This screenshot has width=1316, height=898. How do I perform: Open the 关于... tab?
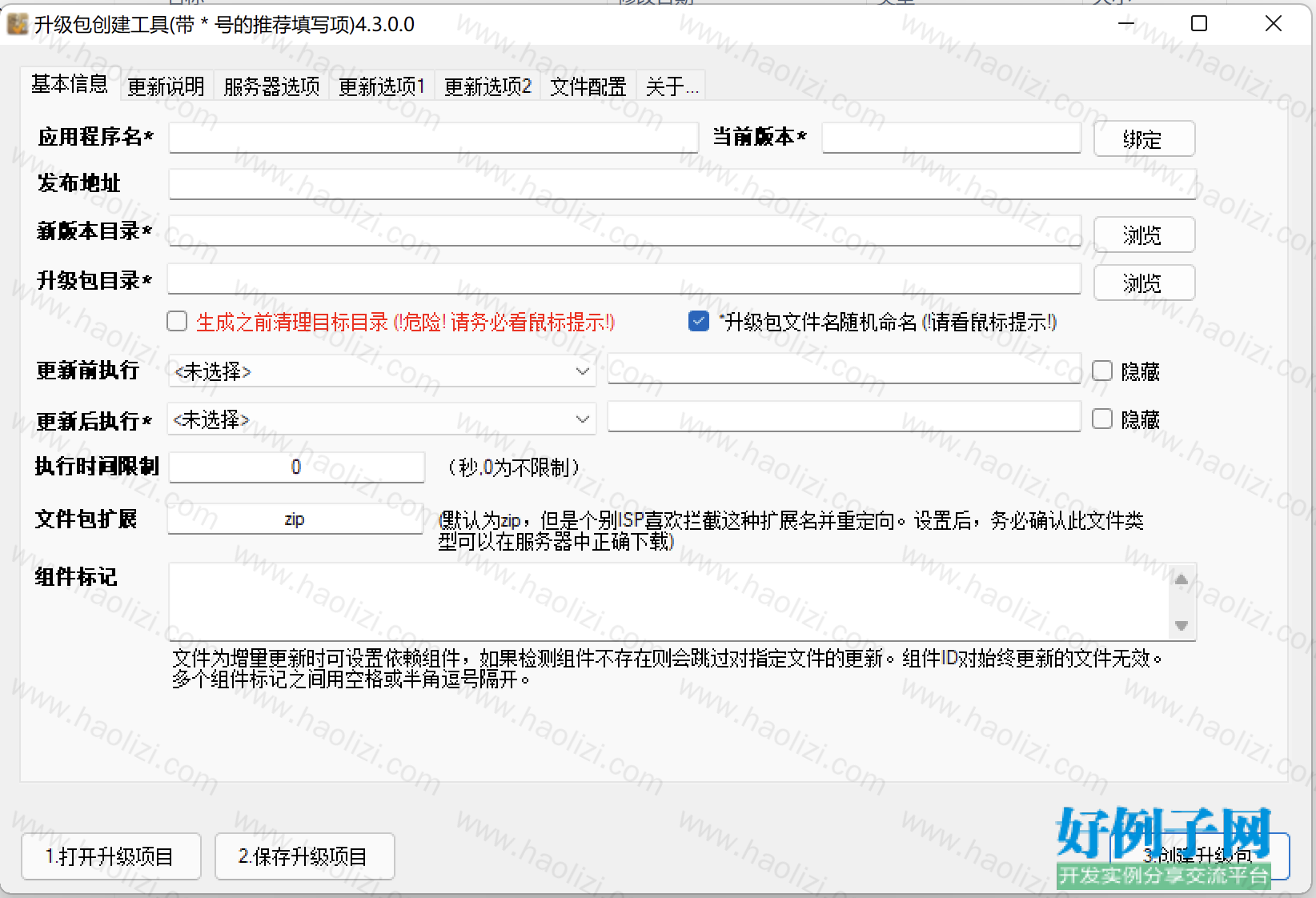672,86
